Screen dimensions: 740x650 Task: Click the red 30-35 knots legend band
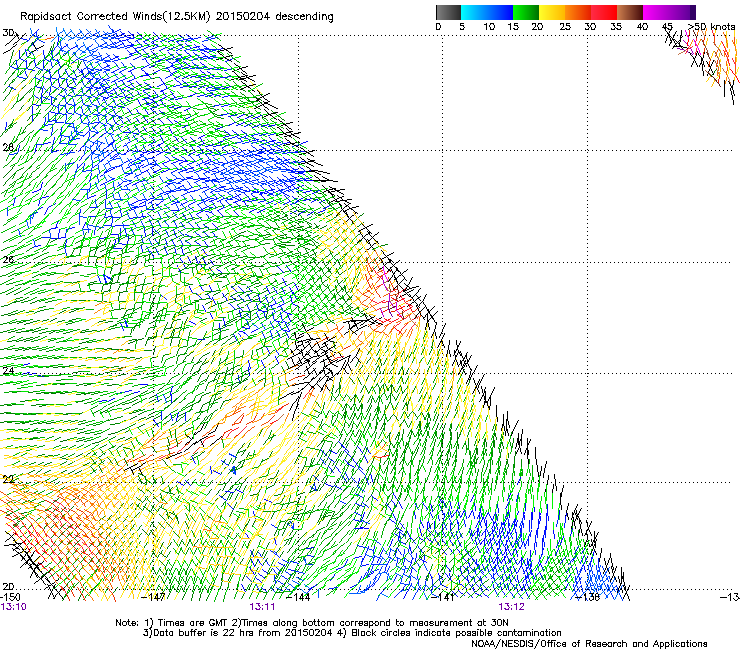click(604, 12)
